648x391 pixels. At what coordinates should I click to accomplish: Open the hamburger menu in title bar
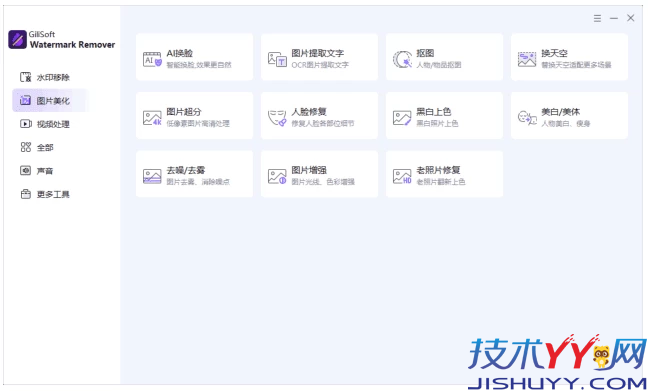click(597, 18)
